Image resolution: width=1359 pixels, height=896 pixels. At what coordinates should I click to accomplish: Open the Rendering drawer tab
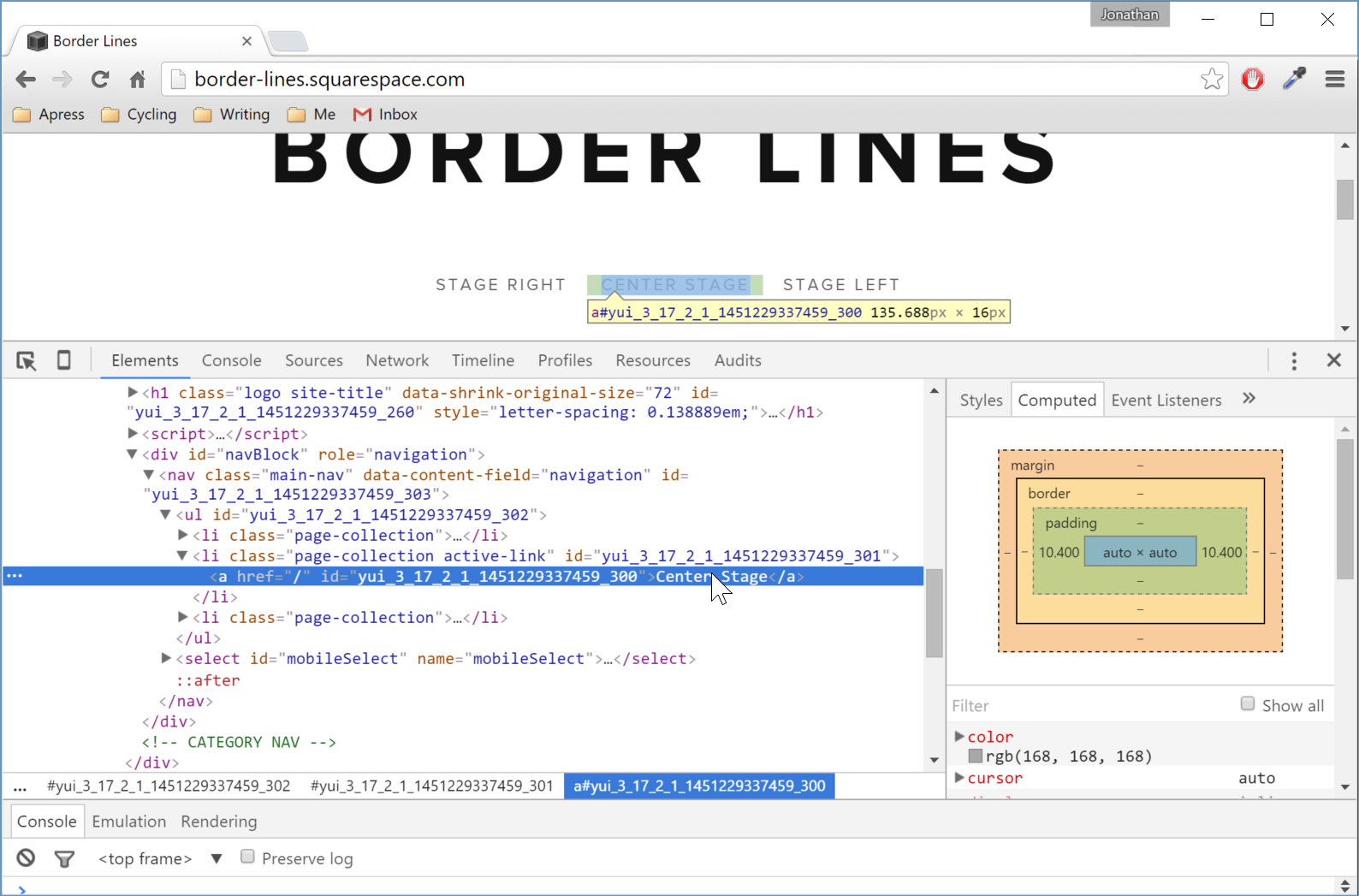tap(218, 822)
